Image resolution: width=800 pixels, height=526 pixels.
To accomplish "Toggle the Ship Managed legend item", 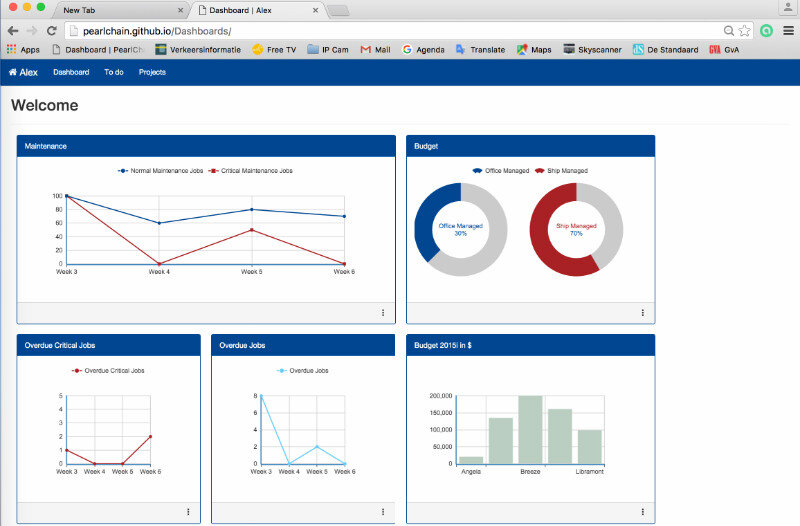I will point(561,171).
